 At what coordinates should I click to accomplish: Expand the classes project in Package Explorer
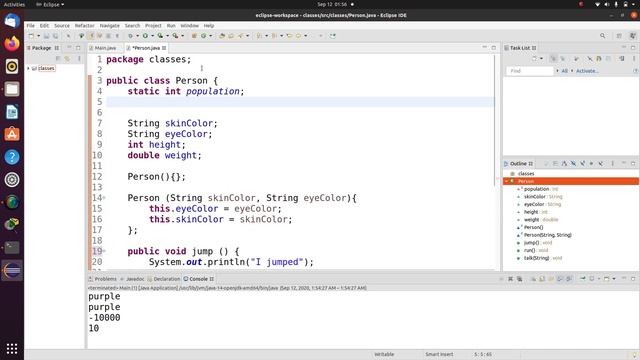[29, 68]
